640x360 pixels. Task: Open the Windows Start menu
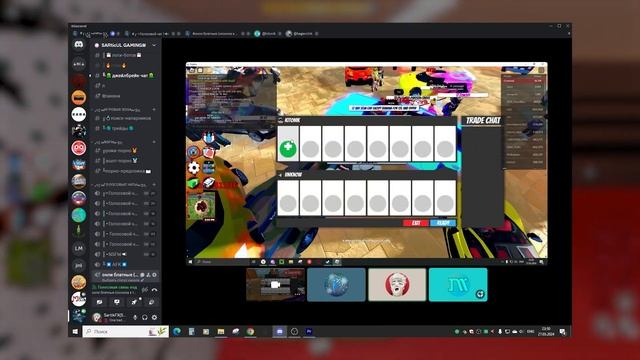pos(75,332)
